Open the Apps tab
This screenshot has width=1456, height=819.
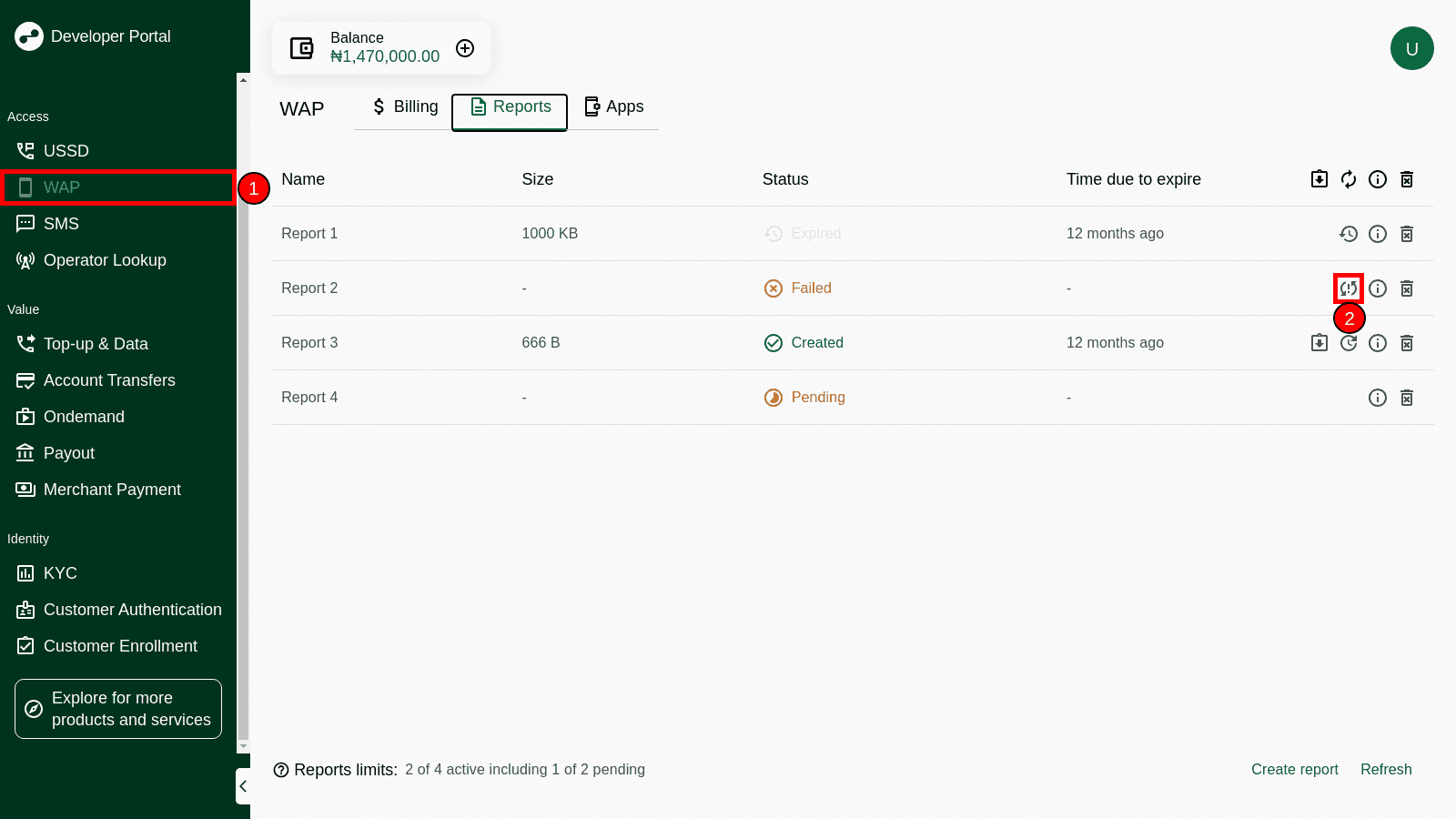[614, 107]
